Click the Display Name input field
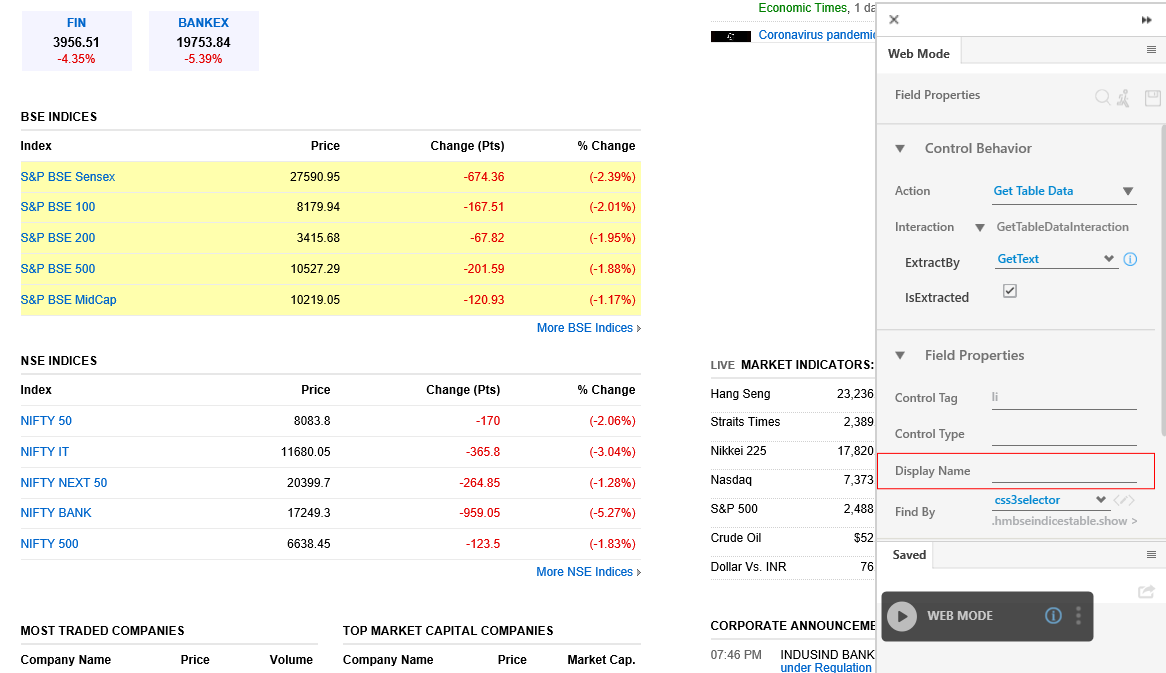Viewport: 1166px width, 673px height. pos(1064,471)
